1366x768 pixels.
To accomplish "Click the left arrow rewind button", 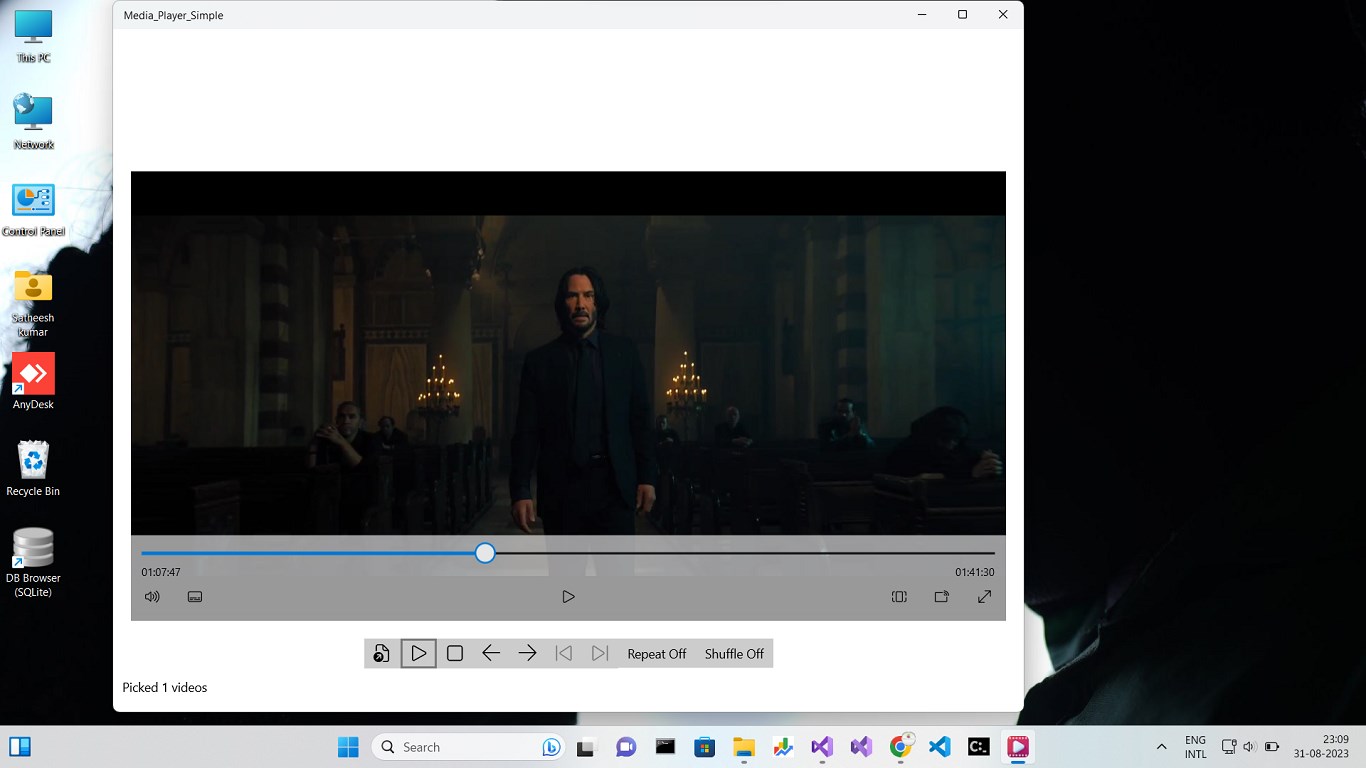I will tap(491, 654).
